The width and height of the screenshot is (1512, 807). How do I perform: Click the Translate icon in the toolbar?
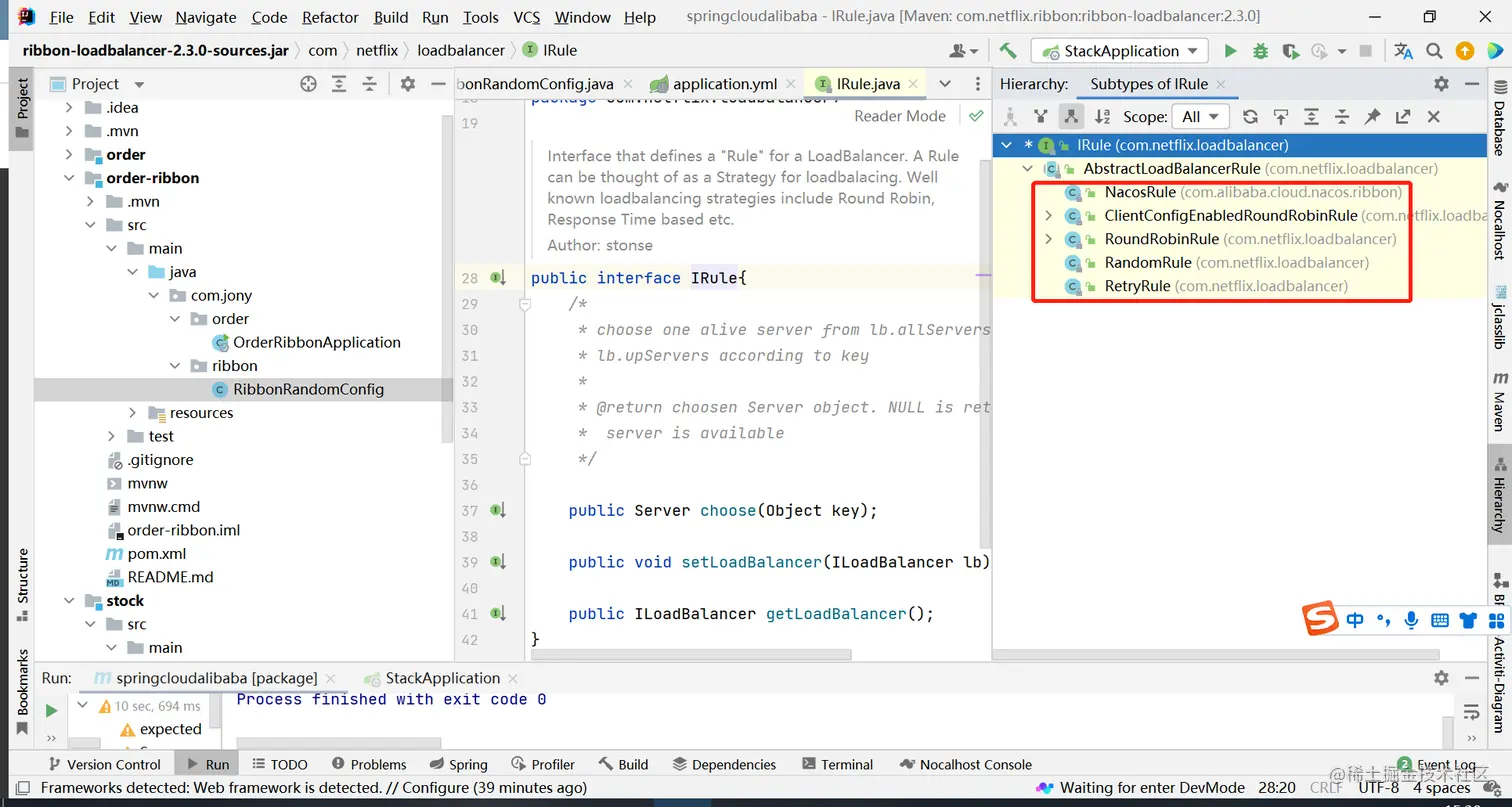[x=1404, y=51]
